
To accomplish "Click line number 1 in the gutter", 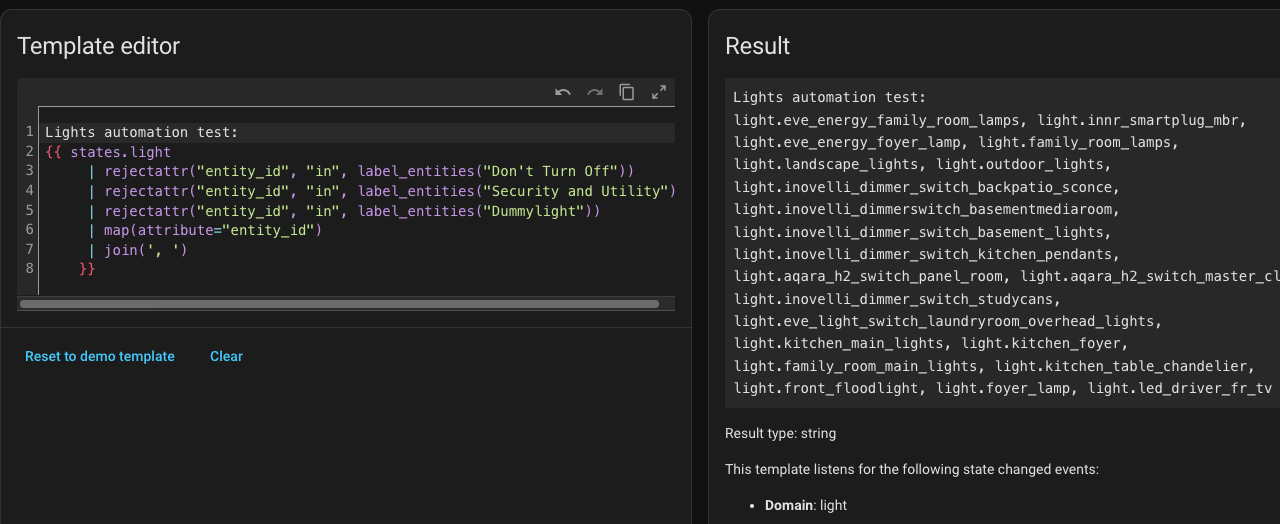I will tap(30, 132).
